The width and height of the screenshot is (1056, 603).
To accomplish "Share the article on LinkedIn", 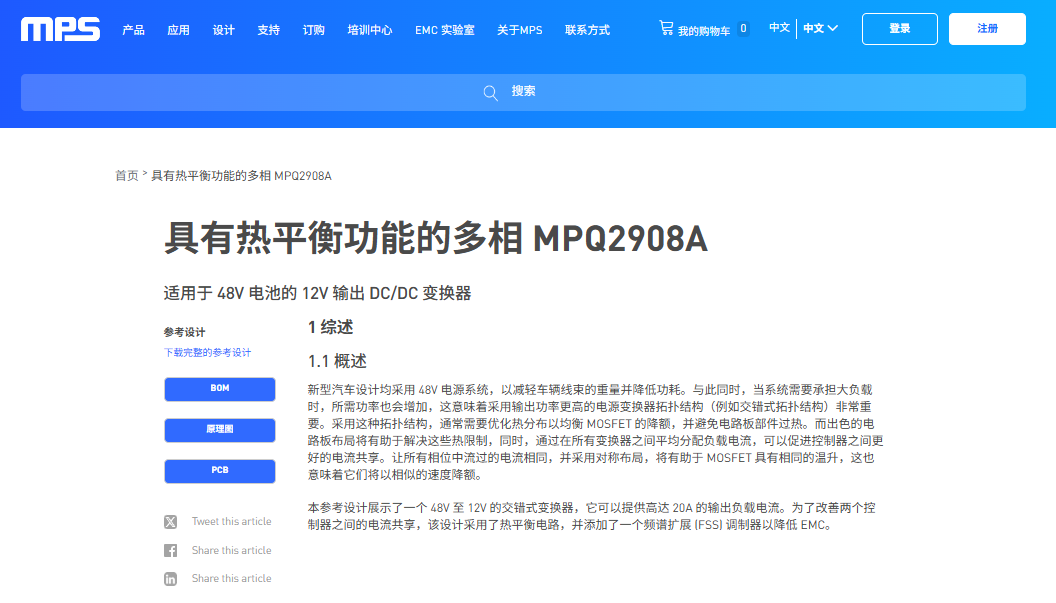I will click(170, 578).
